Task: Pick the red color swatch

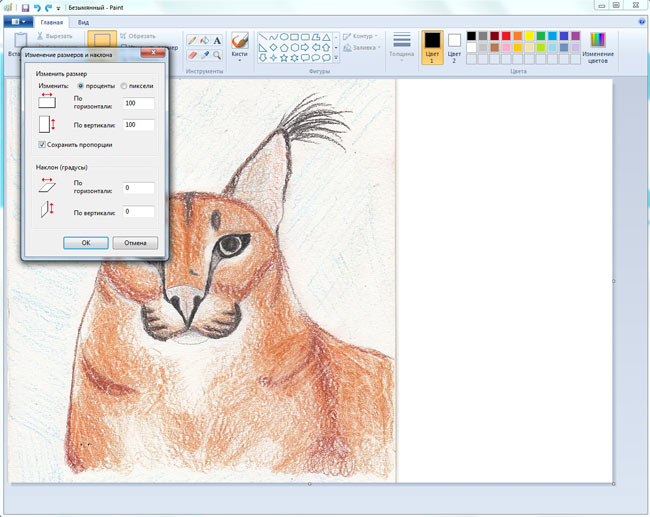Action: pyautogui.click(x=506, y=36)
